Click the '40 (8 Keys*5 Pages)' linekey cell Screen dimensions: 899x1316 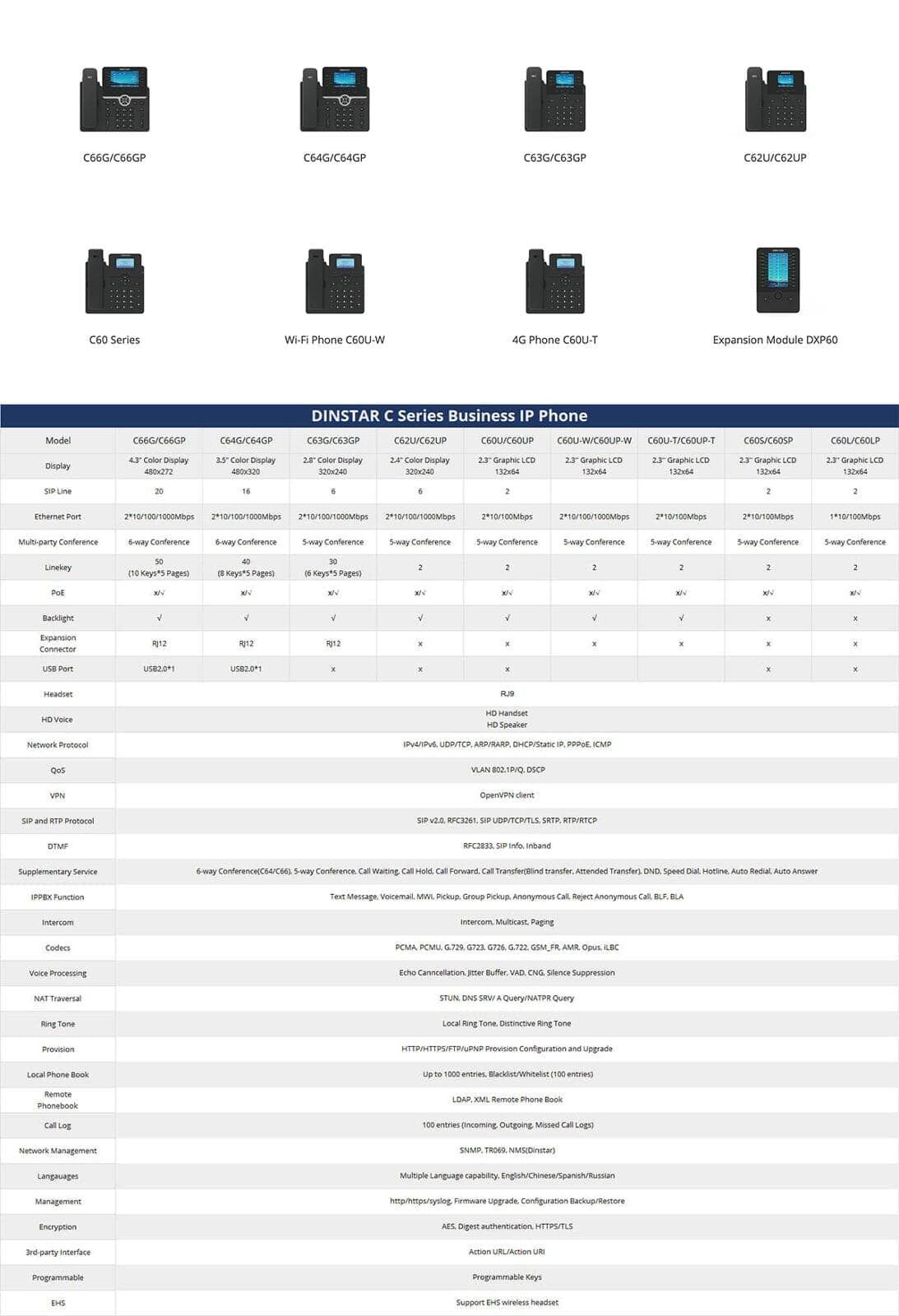[246, 568]
